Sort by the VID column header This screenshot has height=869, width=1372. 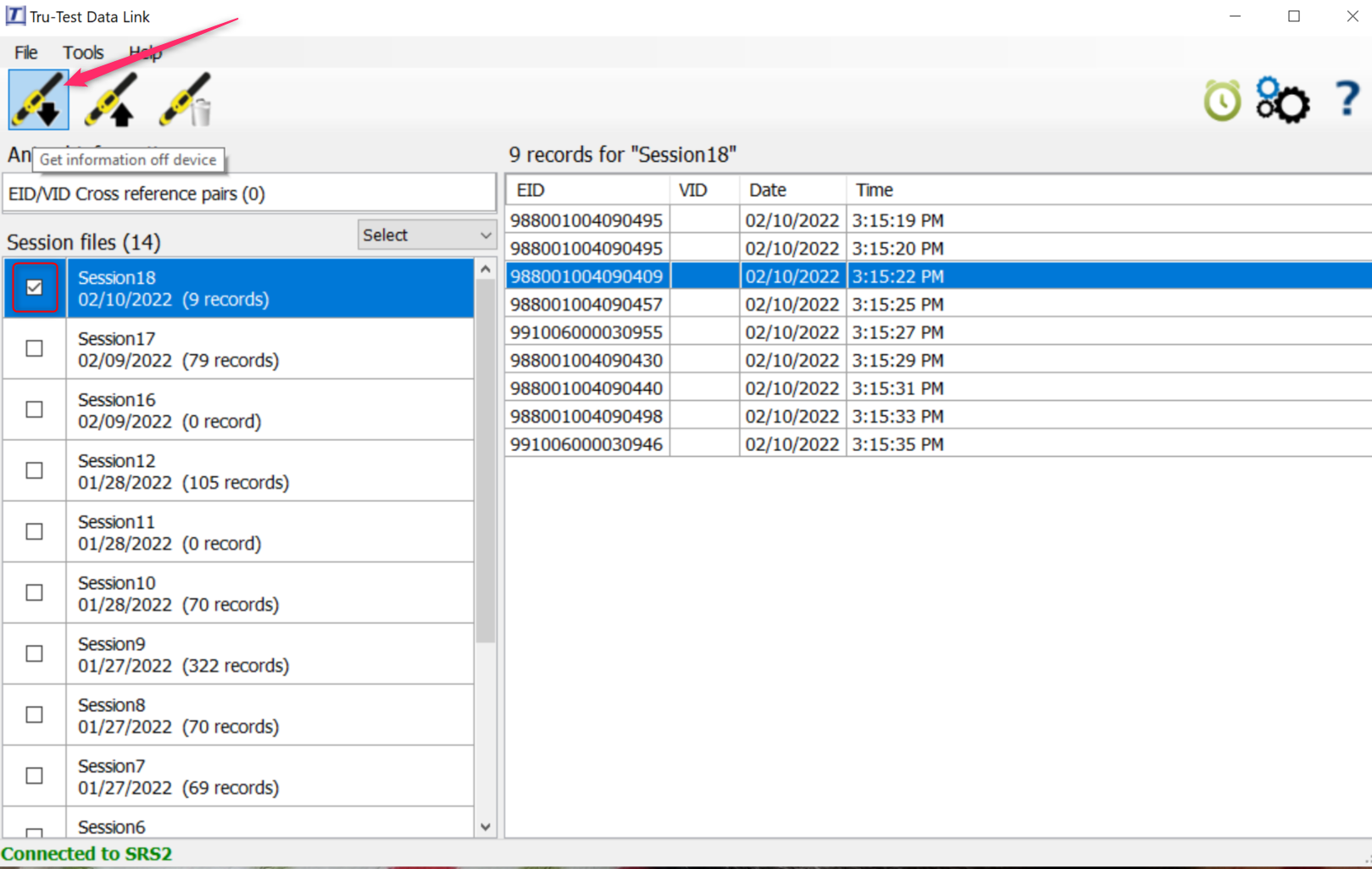[705, 190]
